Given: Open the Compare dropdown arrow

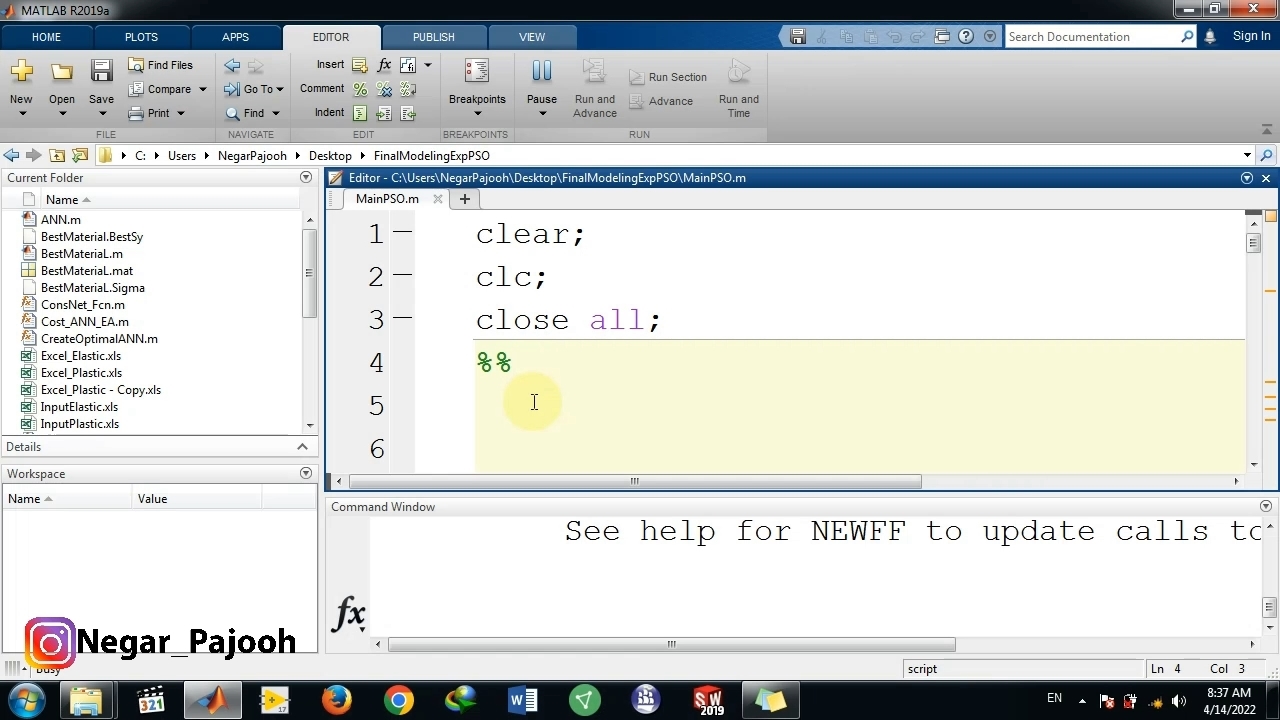Looking at the screenshot, I should (x=202, y=89).
